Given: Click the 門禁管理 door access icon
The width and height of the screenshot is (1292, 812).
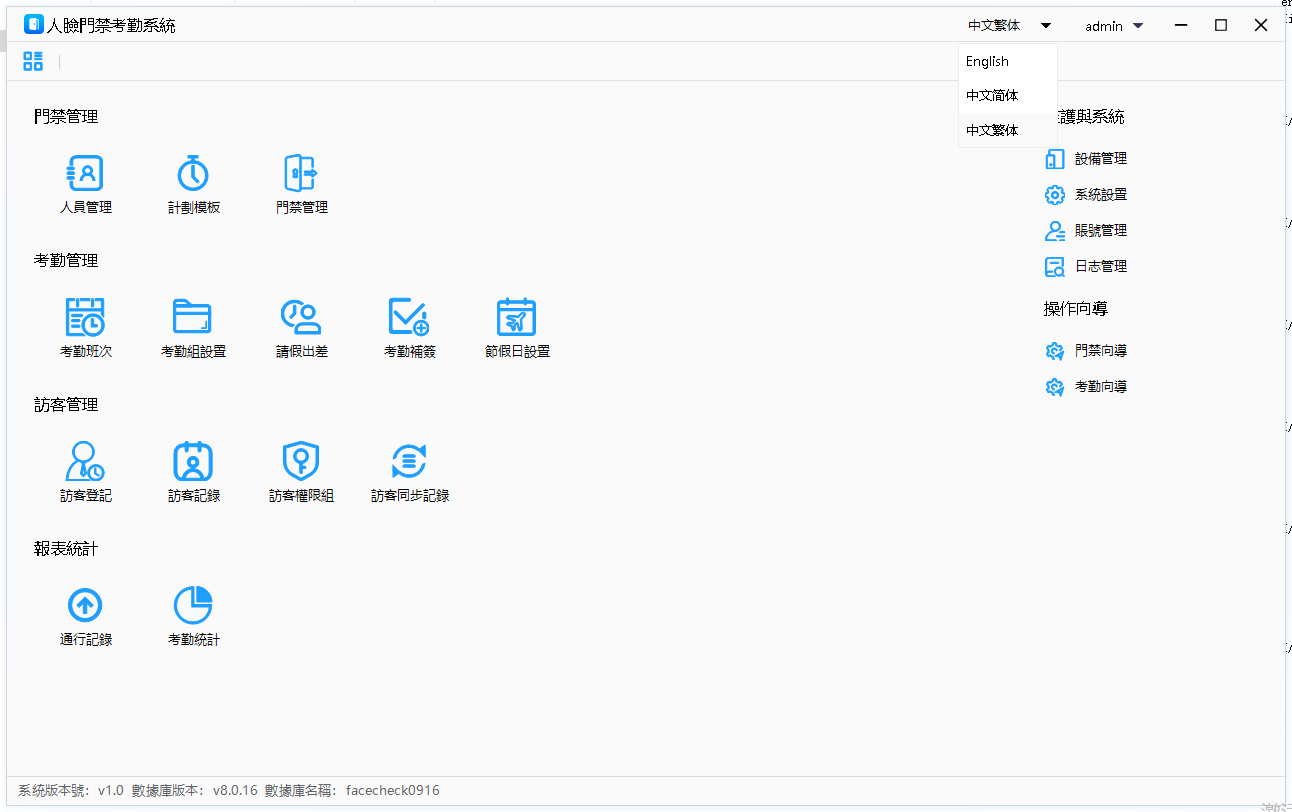Looking at the screenshot, I should click(x=301, y=174).
